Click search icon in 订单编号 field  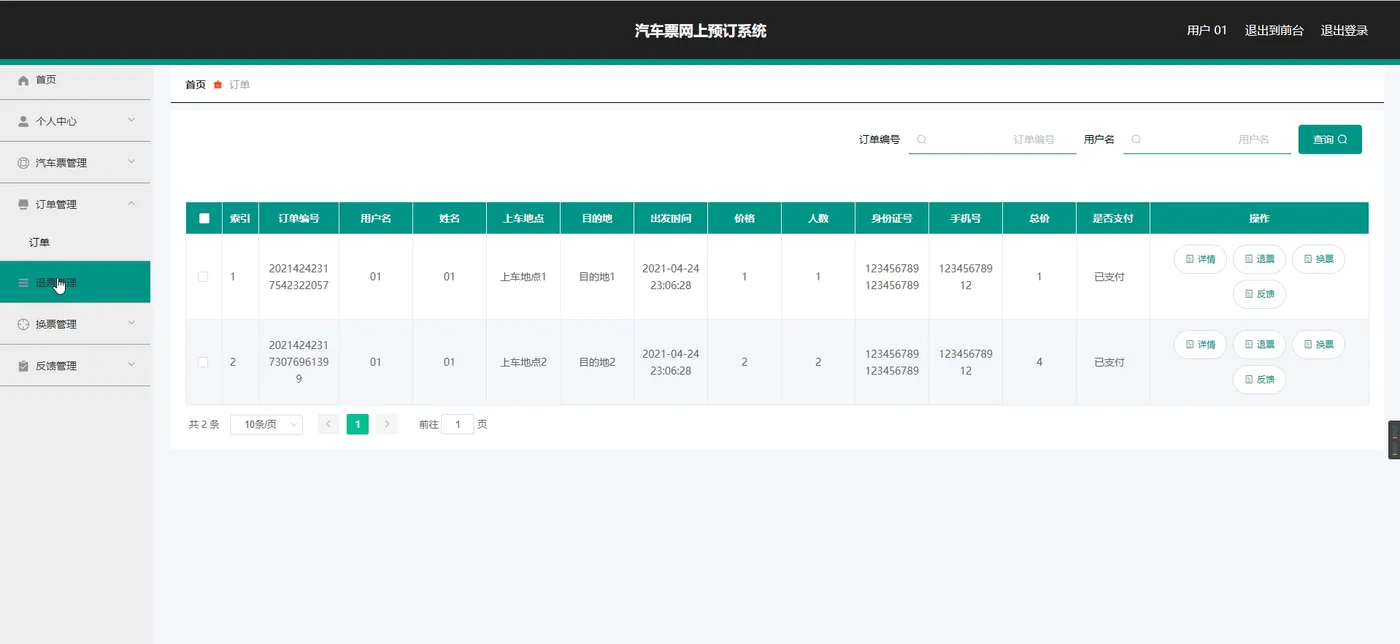tap(921, 140)
